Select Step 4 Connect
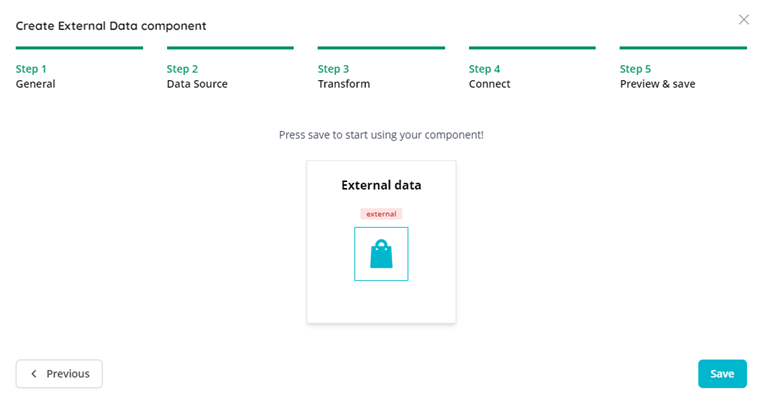The width and height of the screenshot is (762, 403). (x=489, y=76)
